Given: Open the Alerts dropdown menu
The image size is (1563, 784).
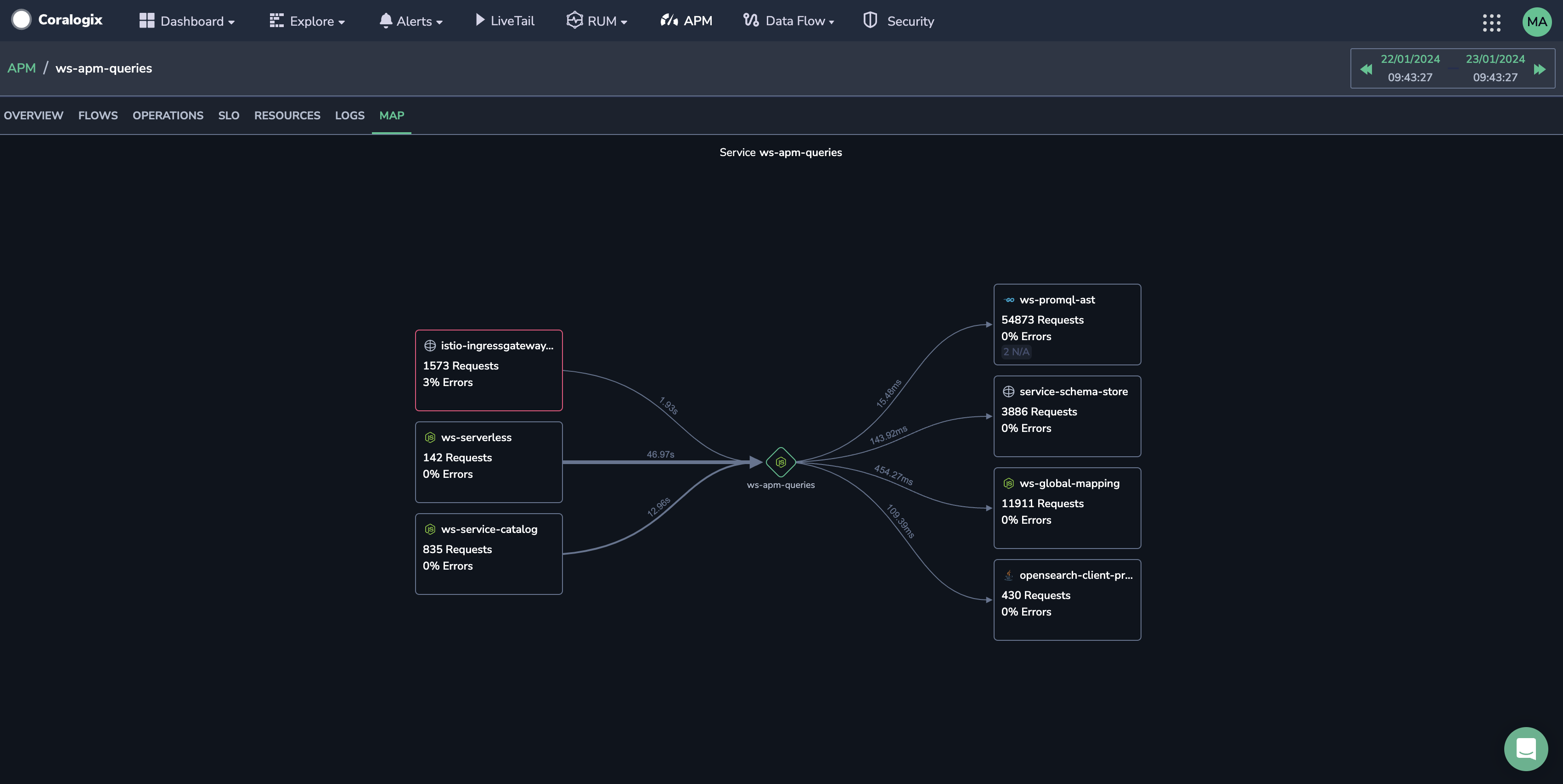Looking at the screenshot, I should coord(411,21).
